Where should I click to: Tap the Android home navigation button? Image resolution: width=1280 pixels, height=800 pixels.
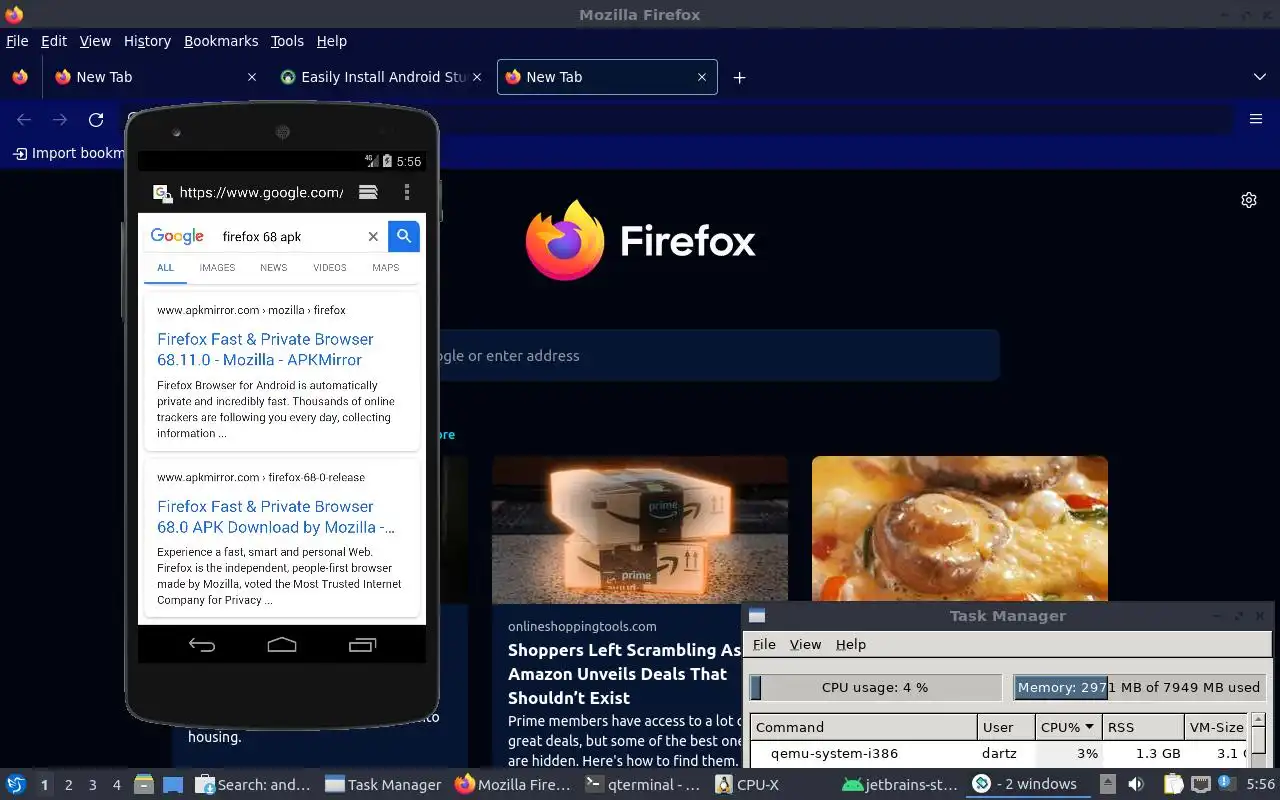(x=282, y=645)
